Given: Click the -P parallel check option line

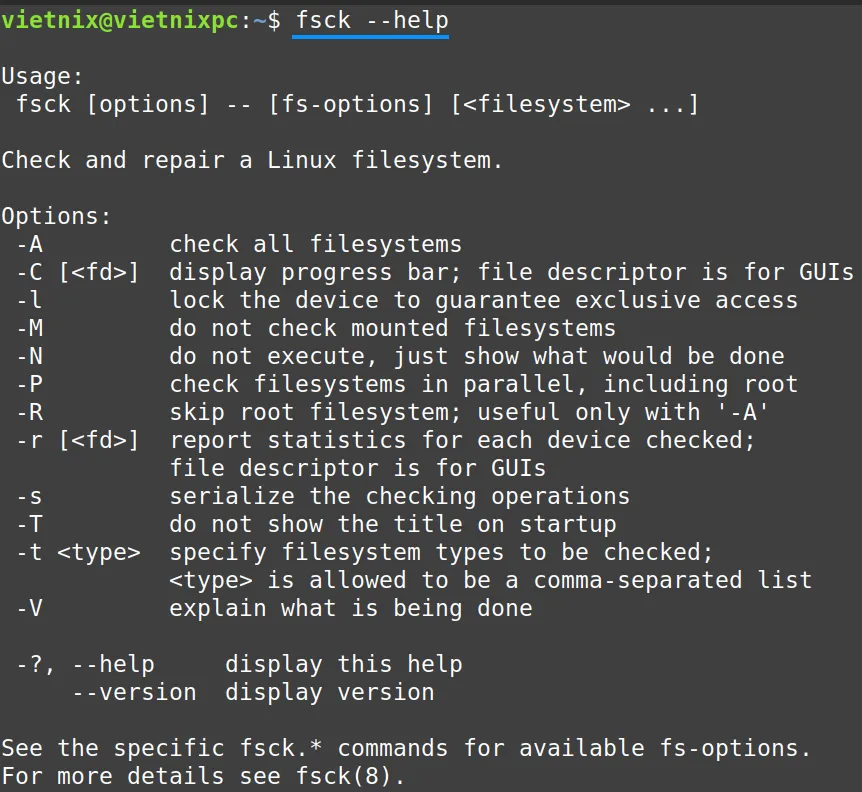Looking at the screenshot, I should (x=407, y=384).
